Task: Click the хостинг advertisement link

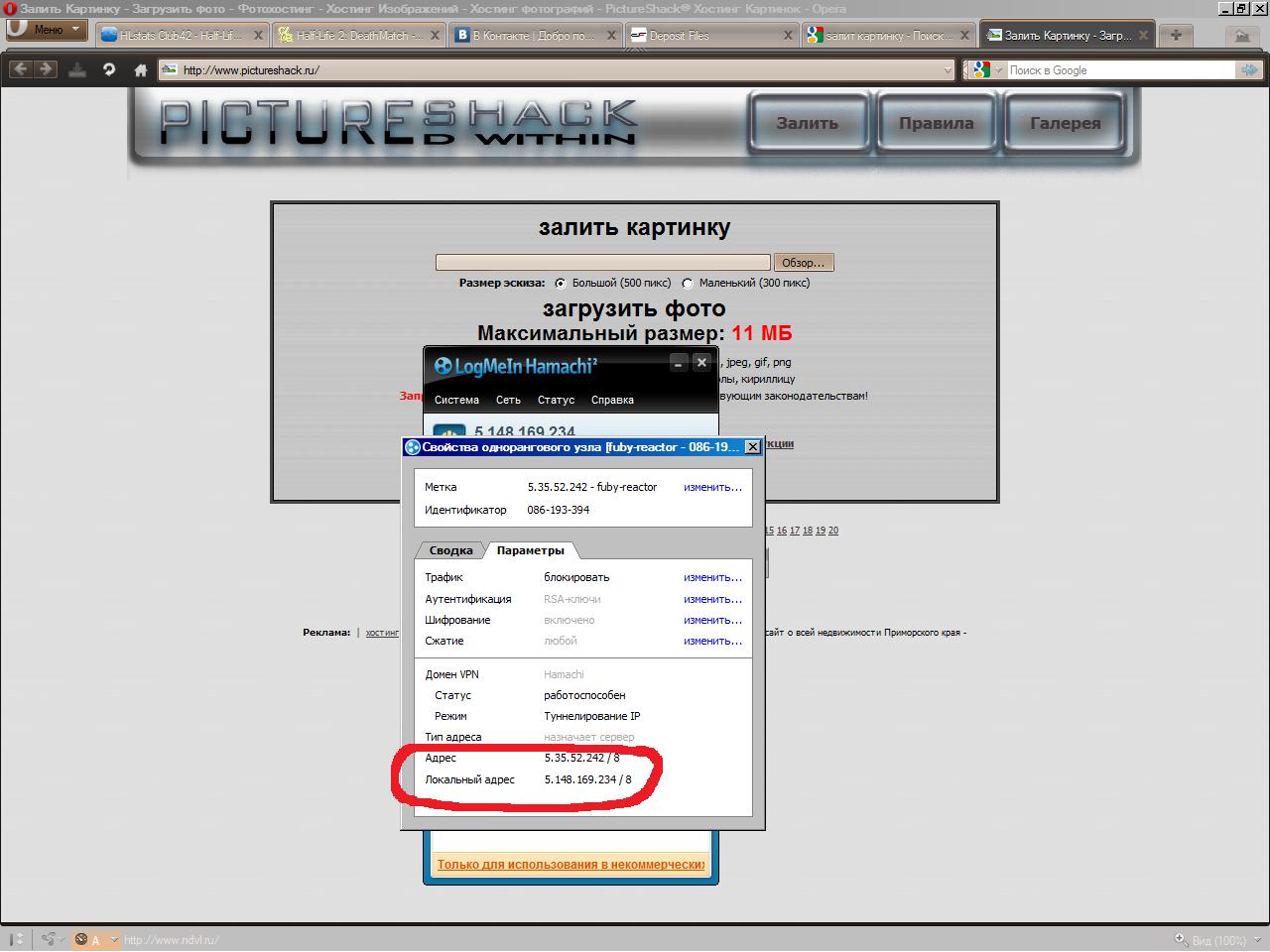Action: point(382,633)
